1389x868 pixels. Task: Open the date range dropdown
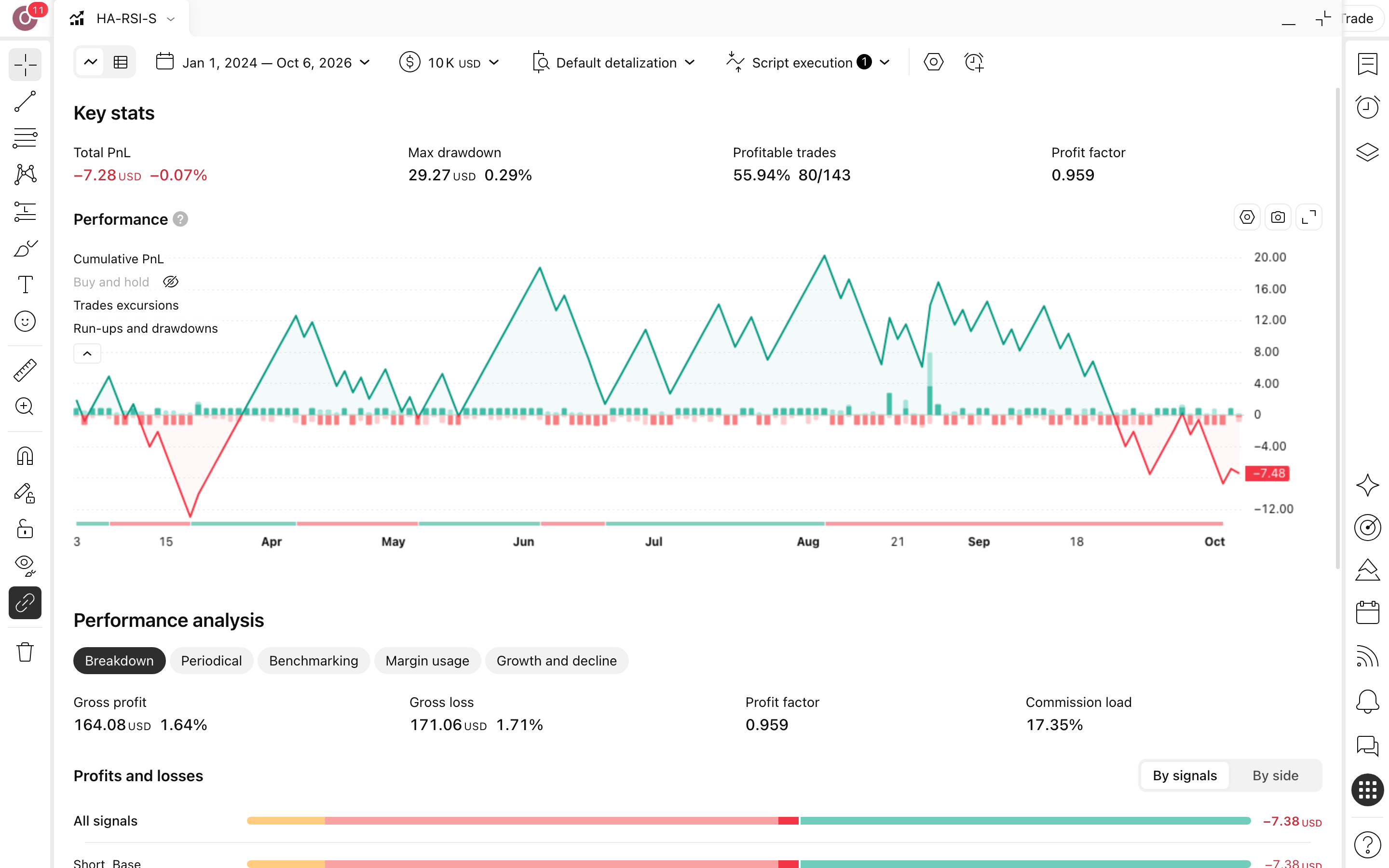(263, 63)
